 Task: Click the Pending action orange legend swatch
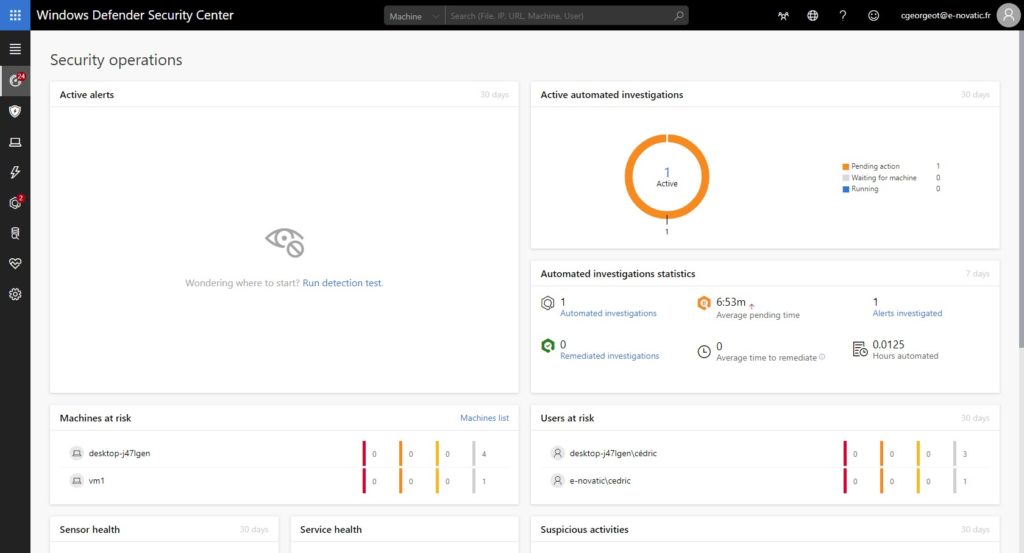point(846,166)
